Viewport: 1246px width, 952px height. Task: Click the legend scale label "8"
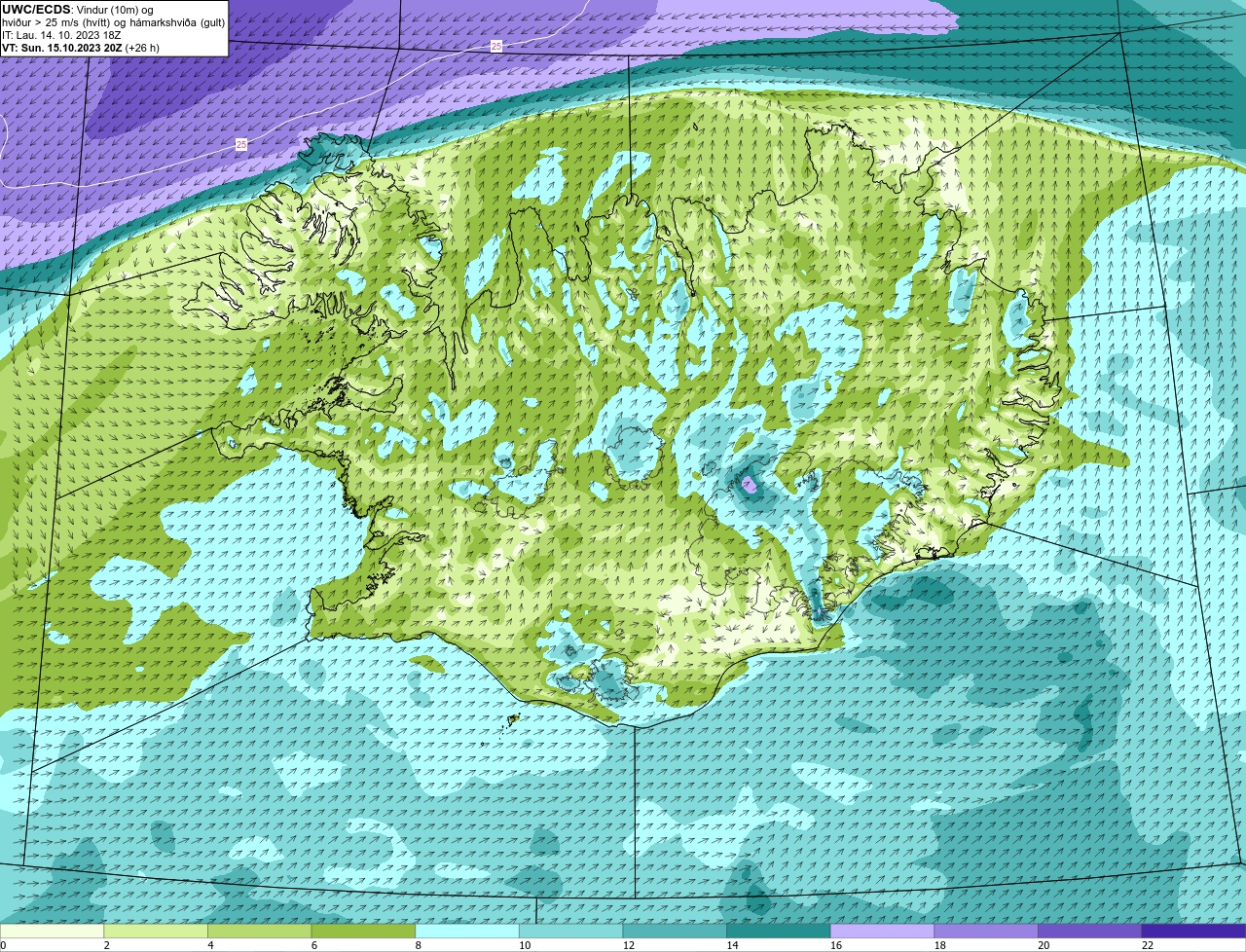coord(419,945)
